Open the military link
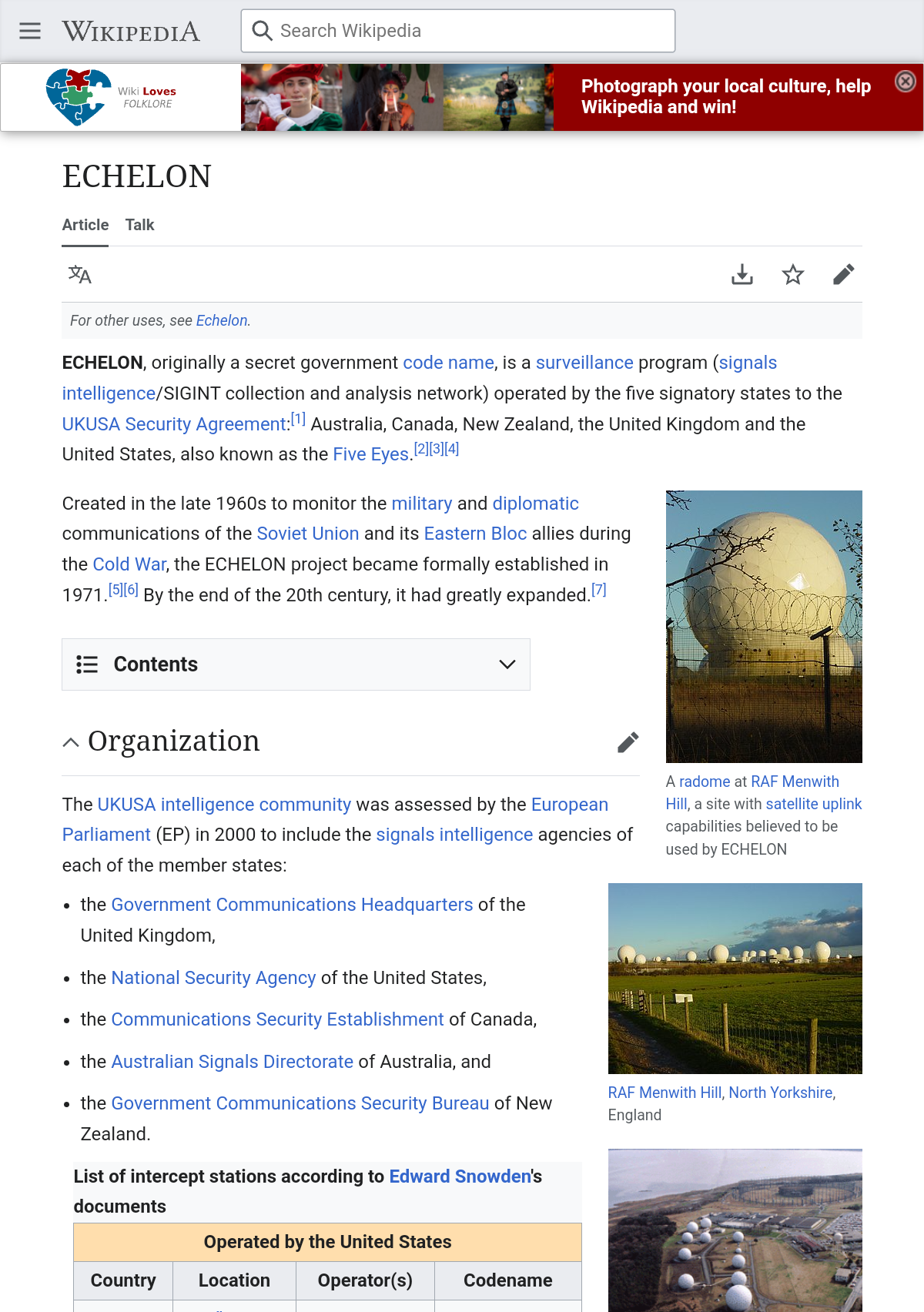The height and width of the screenshot is (1312, 924). click(x=422, y=504)
